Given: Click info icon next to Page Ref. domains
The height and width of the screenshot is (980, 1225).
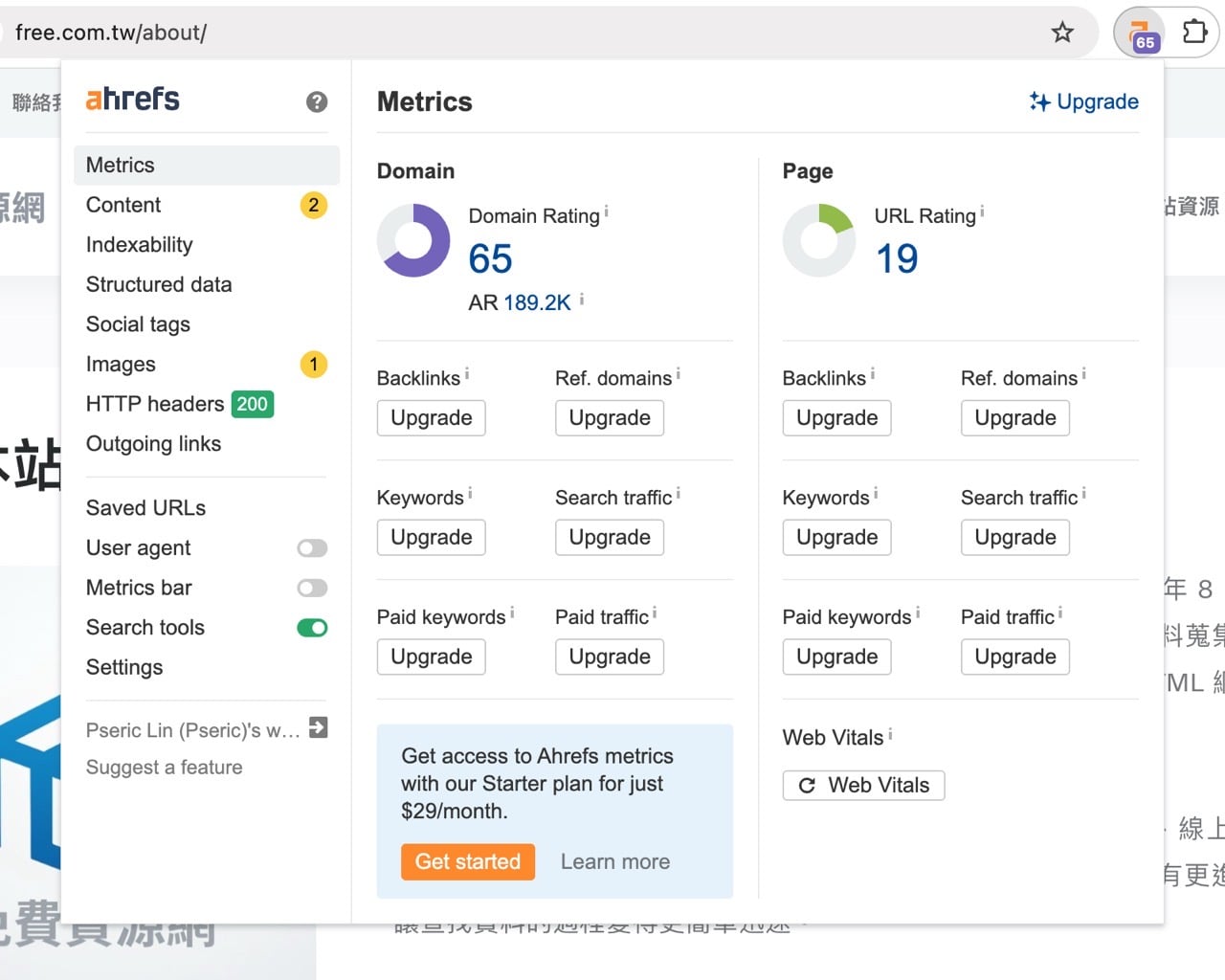Looking at the screenshot, I should pyautogui.click(x=1083, y=374).
